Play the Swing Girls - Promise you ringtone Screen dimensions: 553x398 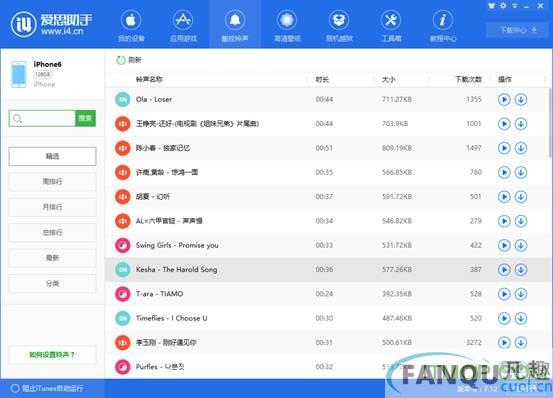[x=504, y=245]
